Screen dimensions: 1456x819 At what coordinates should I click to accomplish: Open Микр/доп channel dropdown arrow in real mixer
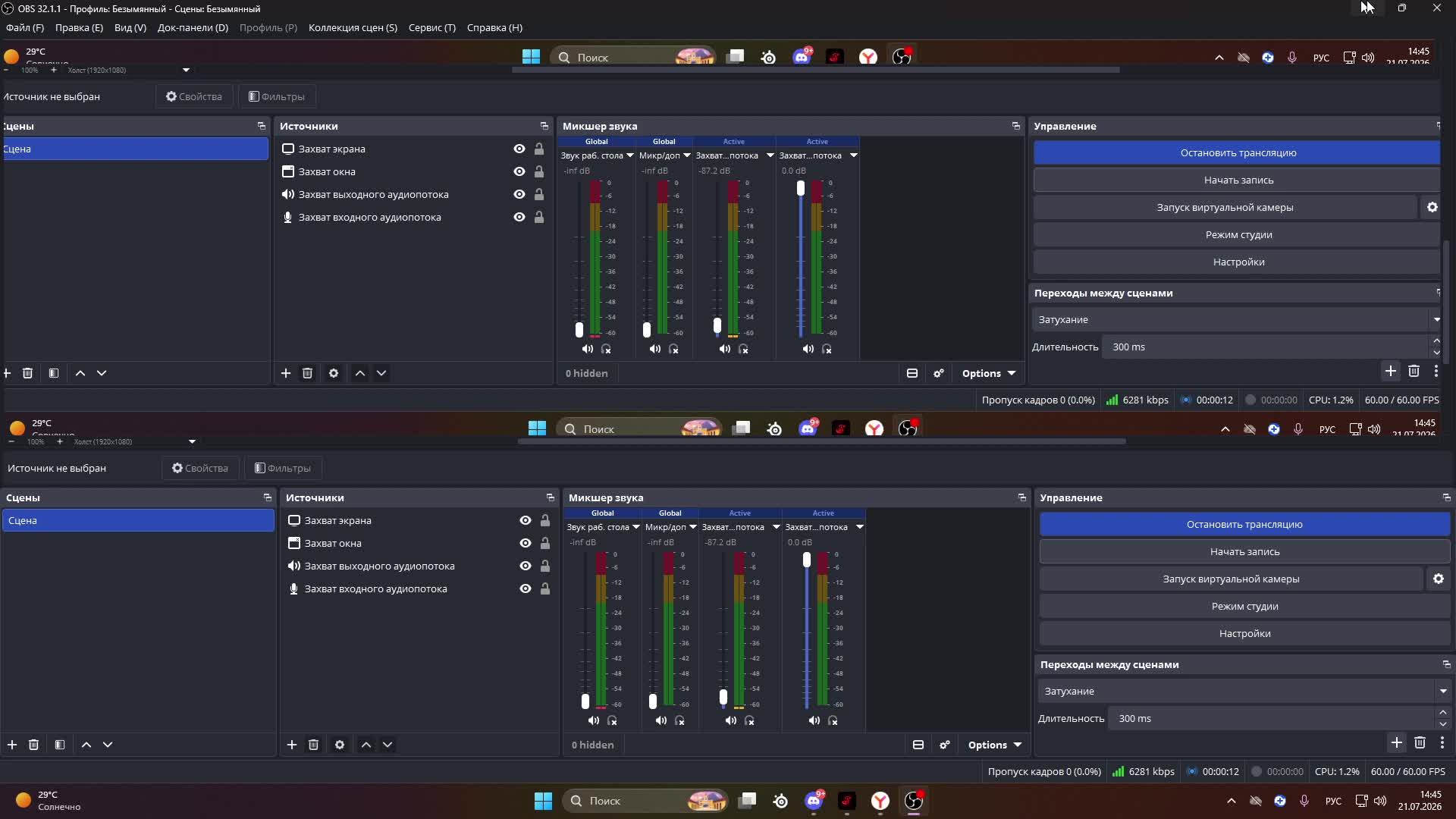693,527
